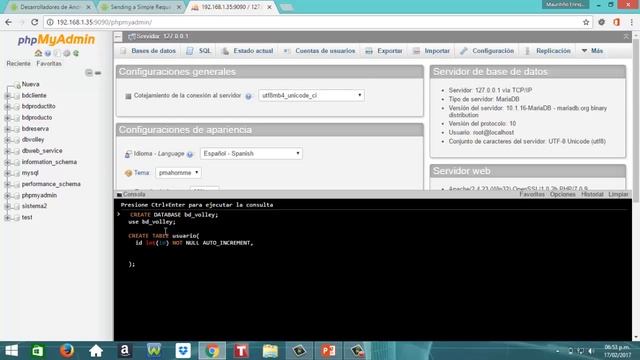Open the Estado actual tab
The image size is (640, 360).
pyautogui.click(x=248, y=51)
